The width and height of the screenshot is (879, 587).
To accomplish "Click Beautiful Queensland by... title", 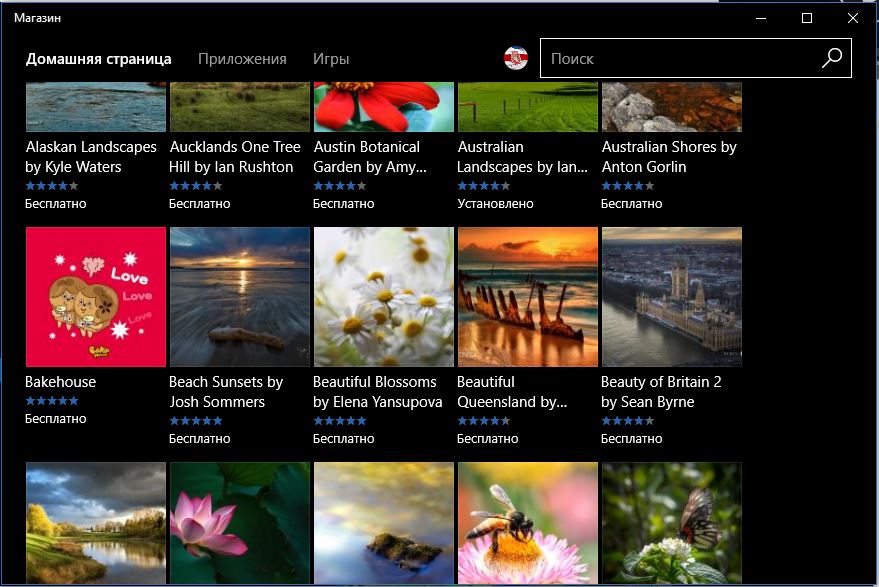I will 512,392.
